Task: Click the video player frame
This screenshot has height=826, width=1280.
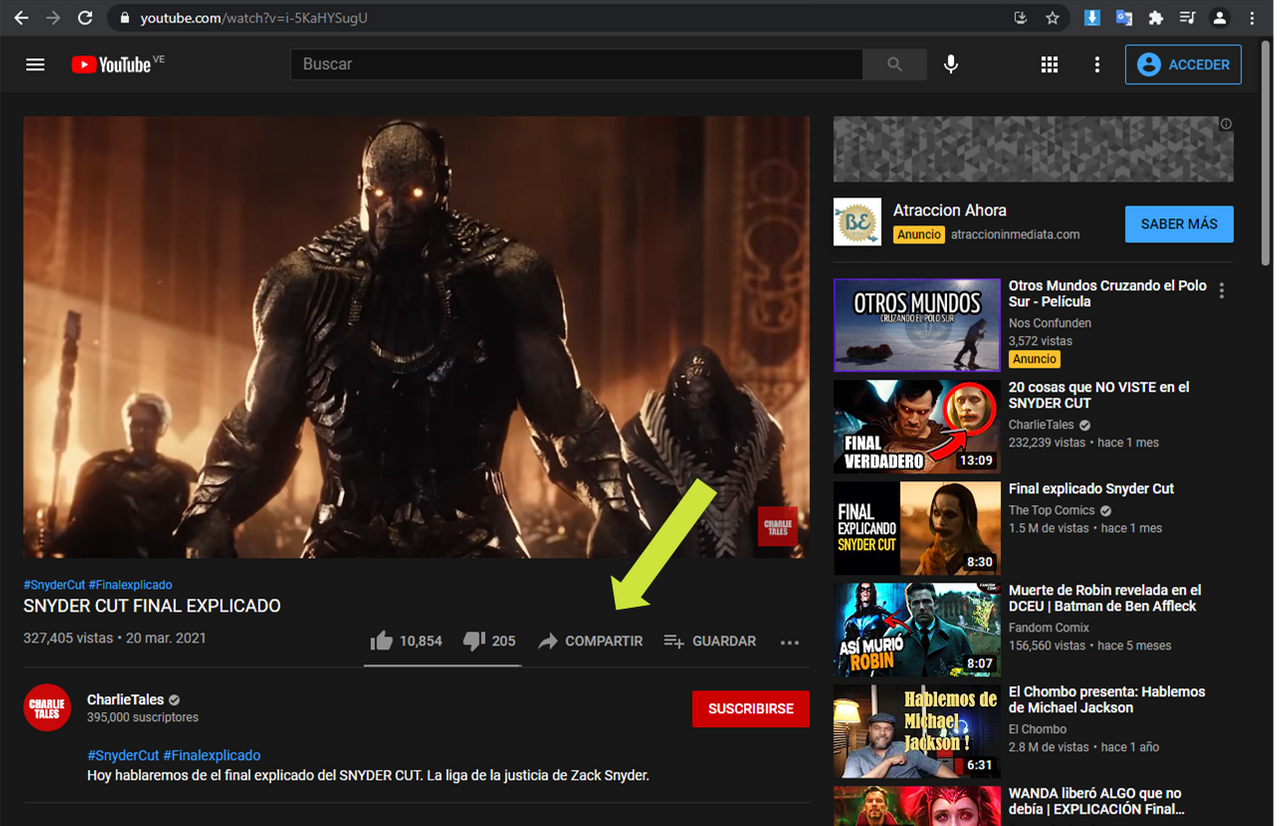Action: pos(416,337)
